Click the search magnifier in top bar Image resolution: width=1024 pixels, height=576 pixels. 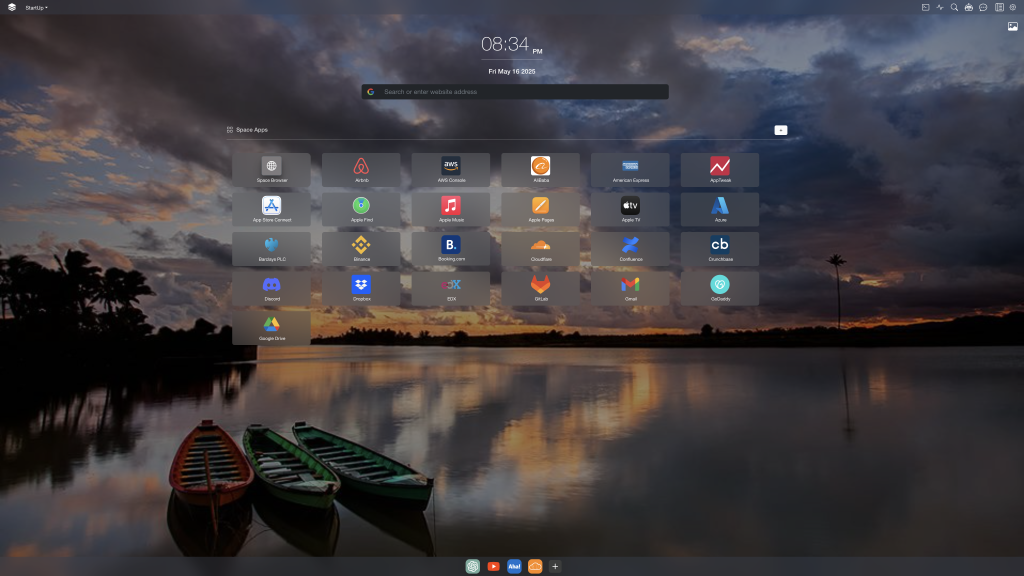[954, 7]
